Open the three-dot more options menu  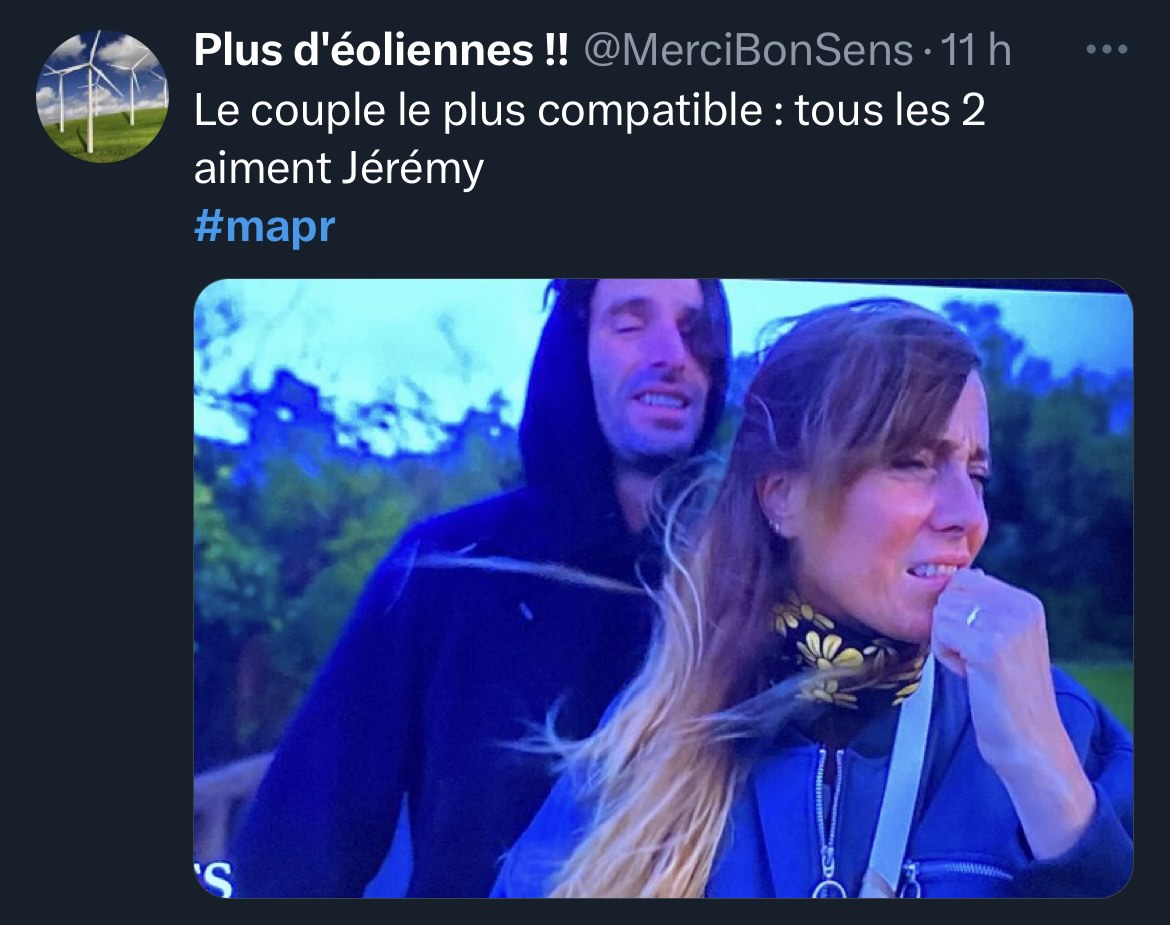click(1107, 50)
